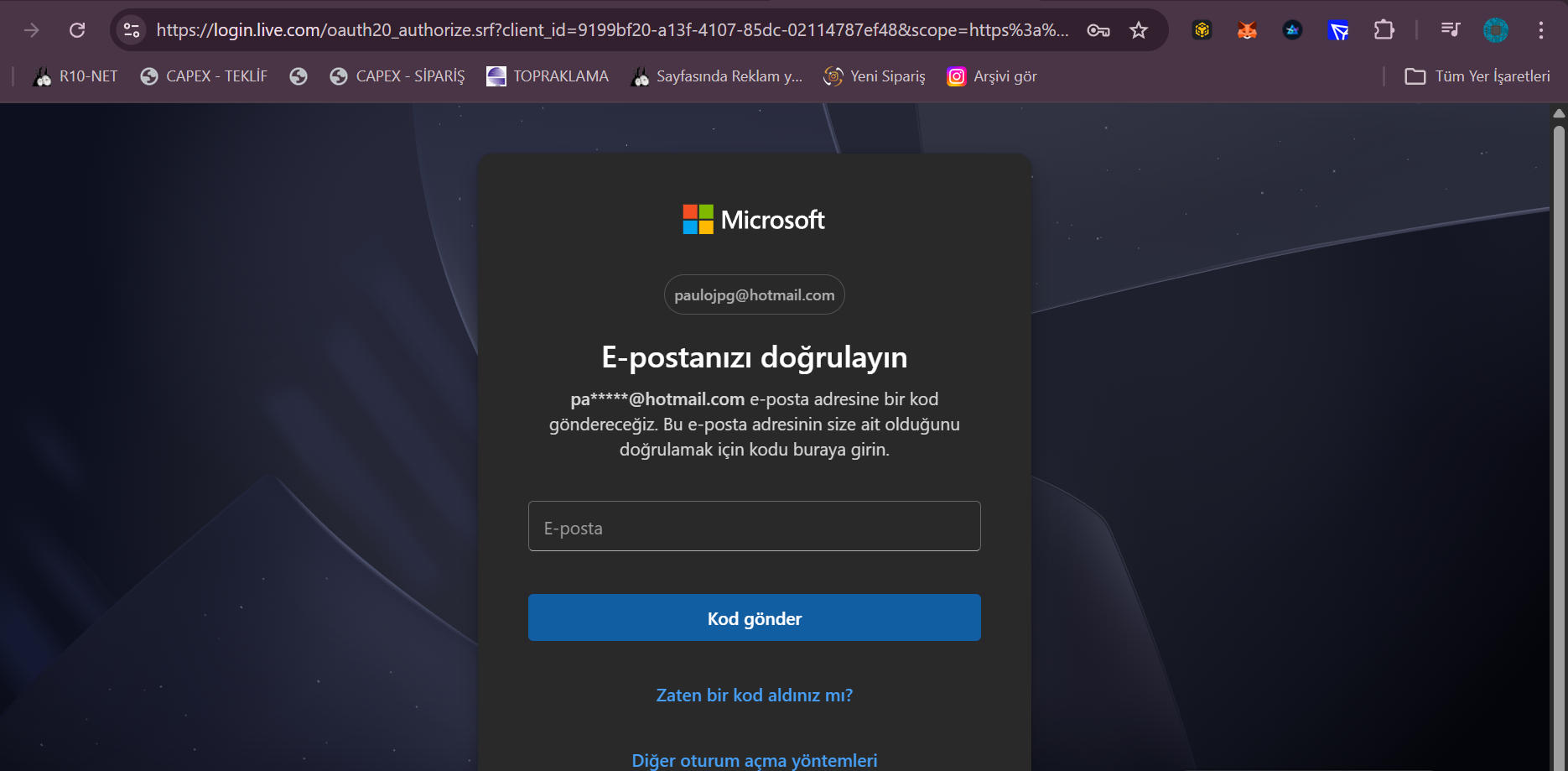Click the pa*****@hotmail.com masked address text
Screen dimensions: 1568x771
pos(657,399)
